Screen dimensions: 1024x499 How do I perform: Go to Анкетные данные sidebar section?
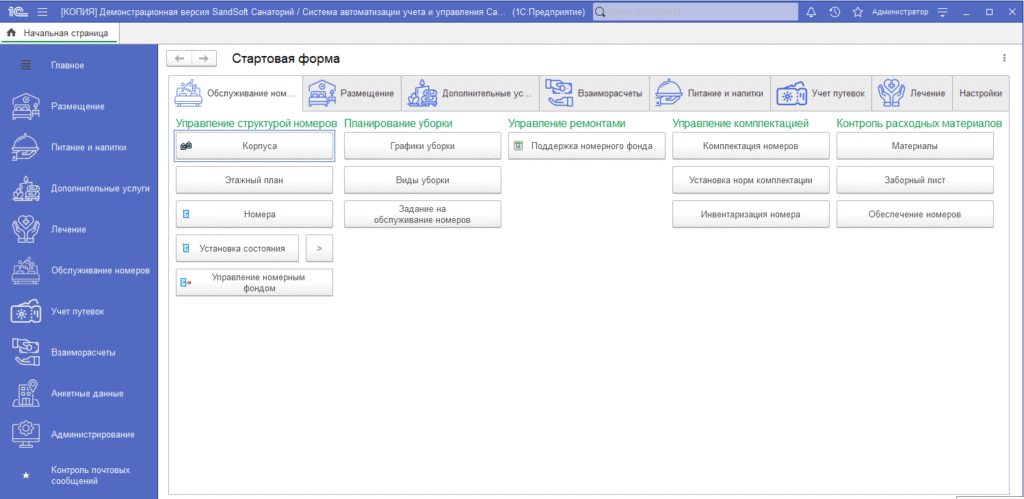pyautogui.click(x=78, y=393)
